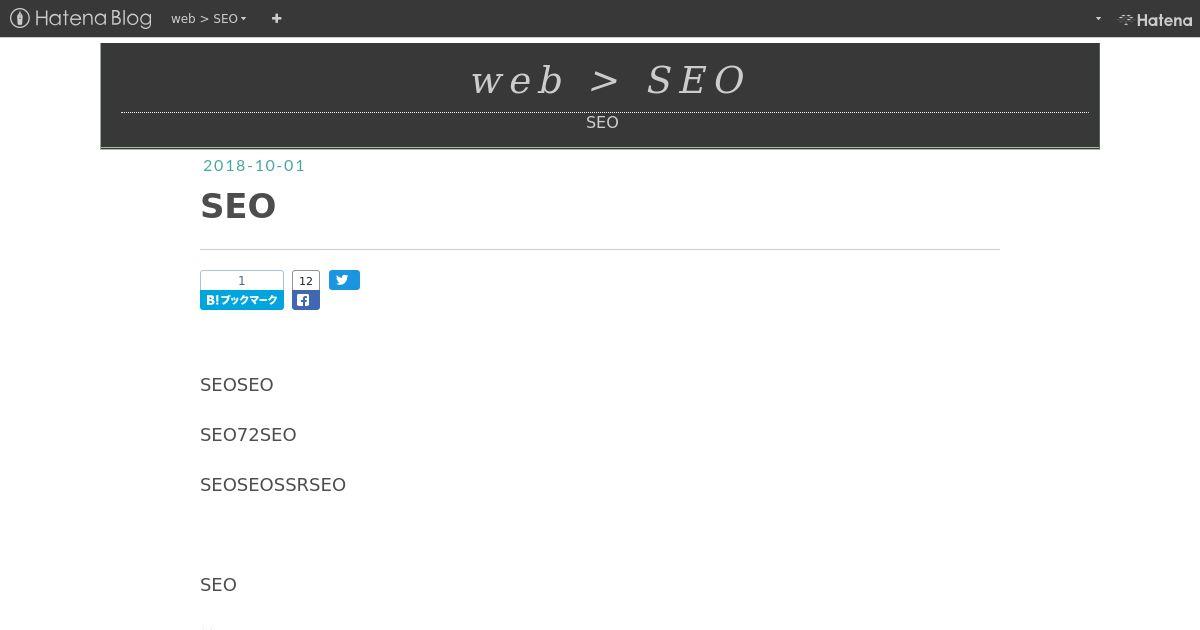Open day 01 in the post date

pos(294,166)
